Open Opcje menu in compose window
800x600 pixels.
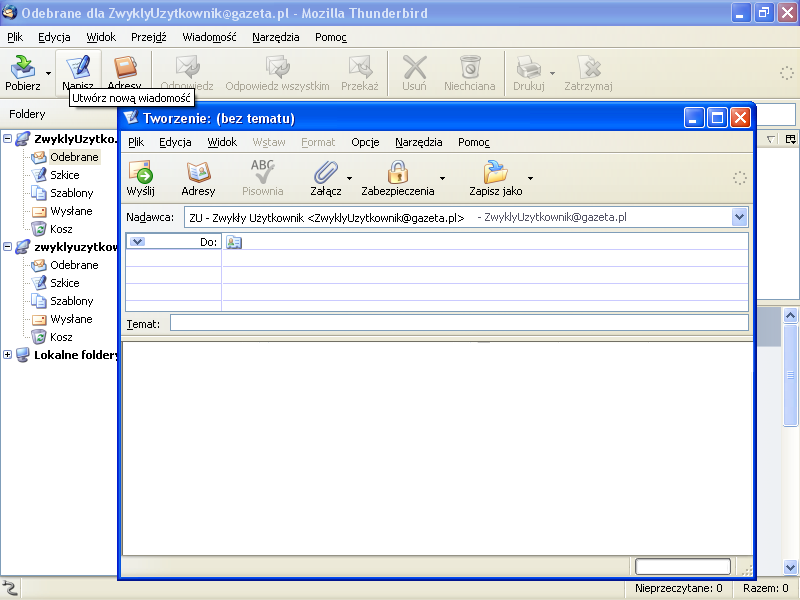point(365,142)
